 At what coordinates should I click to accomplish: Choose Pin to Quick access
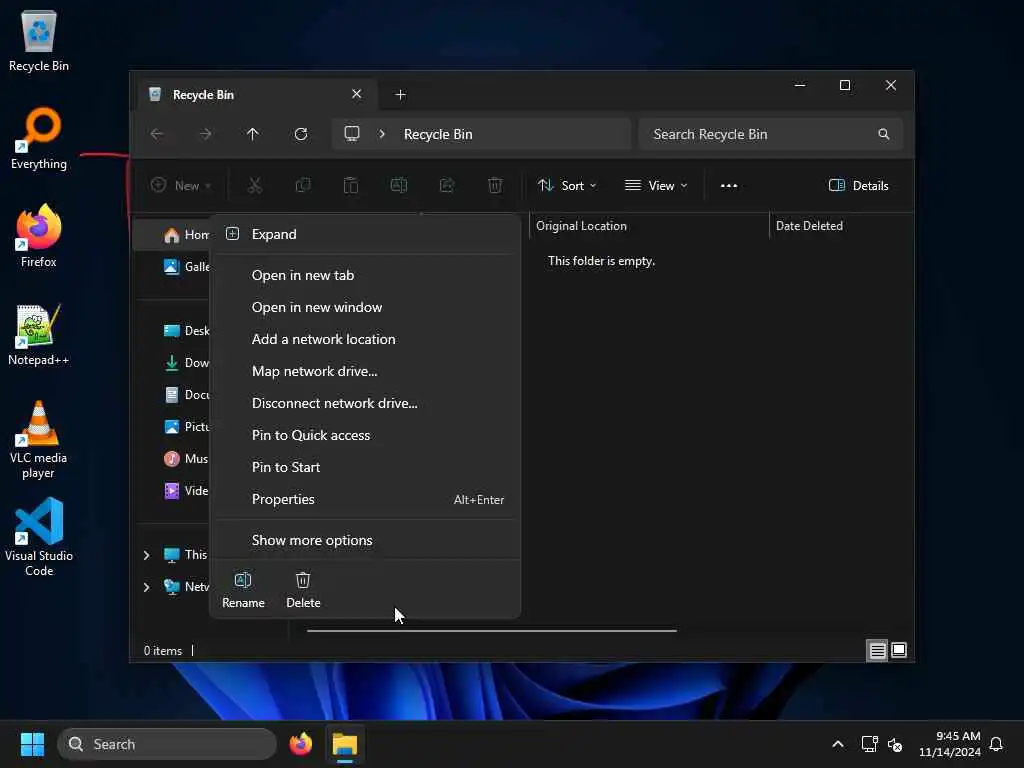(x=364, y=435)
